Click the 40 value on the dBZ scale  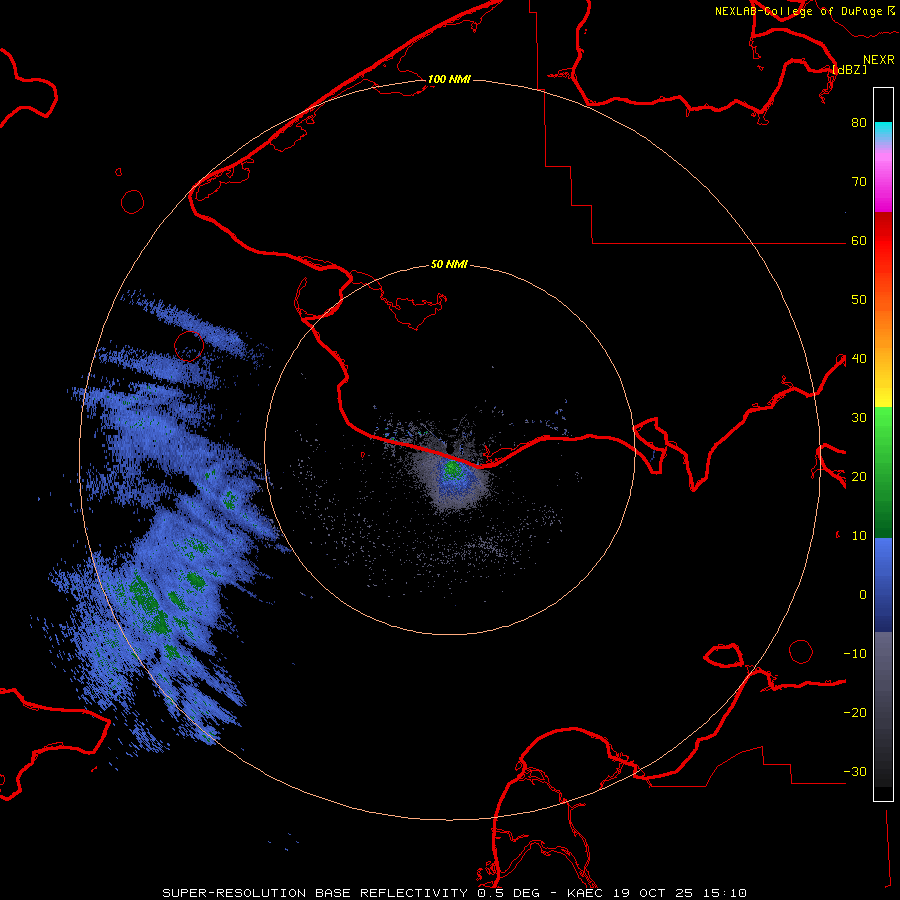(859, 359)
